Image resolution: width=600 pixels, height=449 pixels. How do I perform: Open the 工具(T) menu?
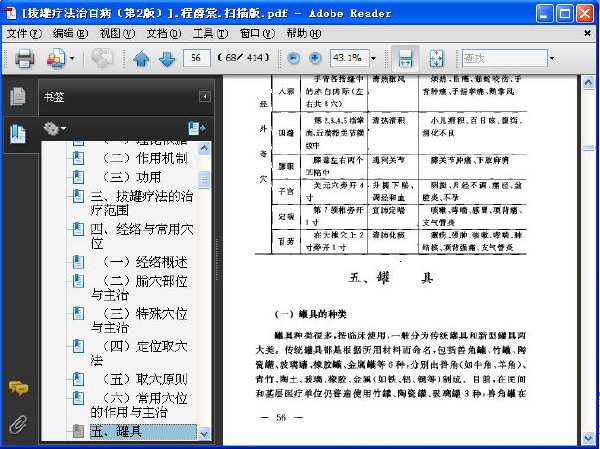point(210,34)
